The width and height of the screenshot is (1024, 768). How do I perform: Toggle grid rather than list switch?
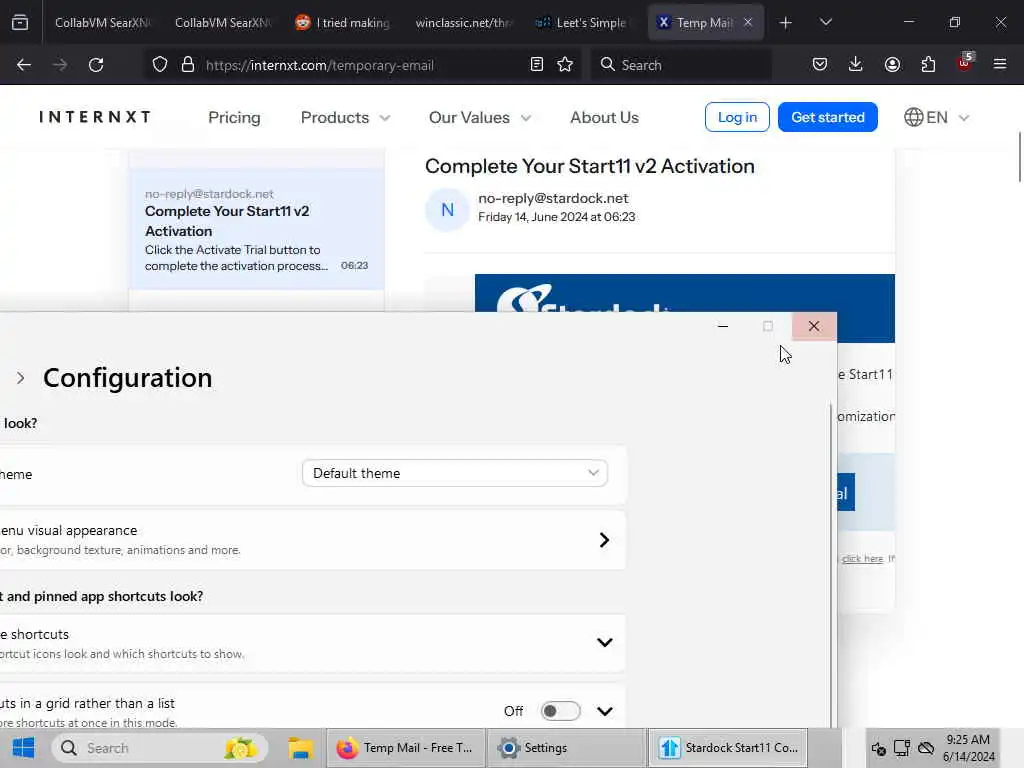point(560,711)
